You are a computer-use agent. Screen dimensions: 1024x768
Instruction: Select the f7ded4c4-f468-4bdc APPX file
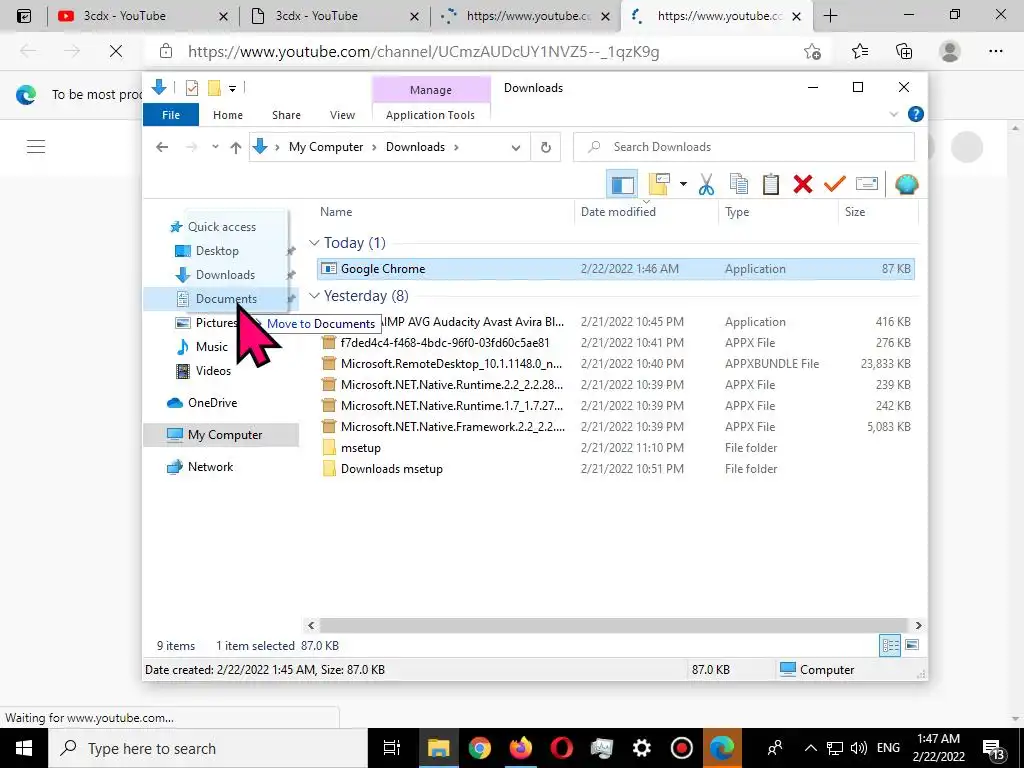coord(615,343)
